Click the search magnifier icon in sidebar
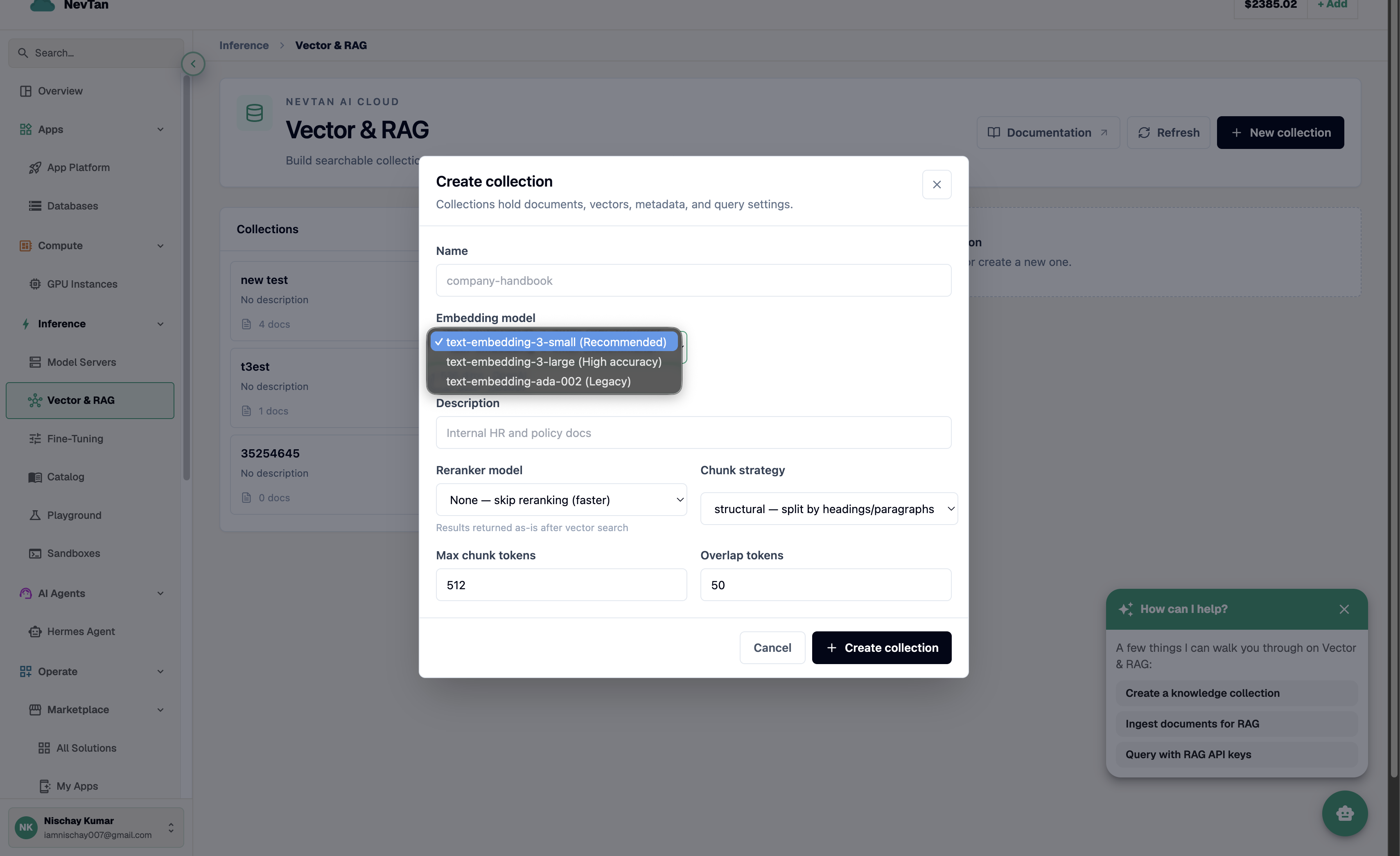This screenshot has width=1400, height=856. click(23, 53)
